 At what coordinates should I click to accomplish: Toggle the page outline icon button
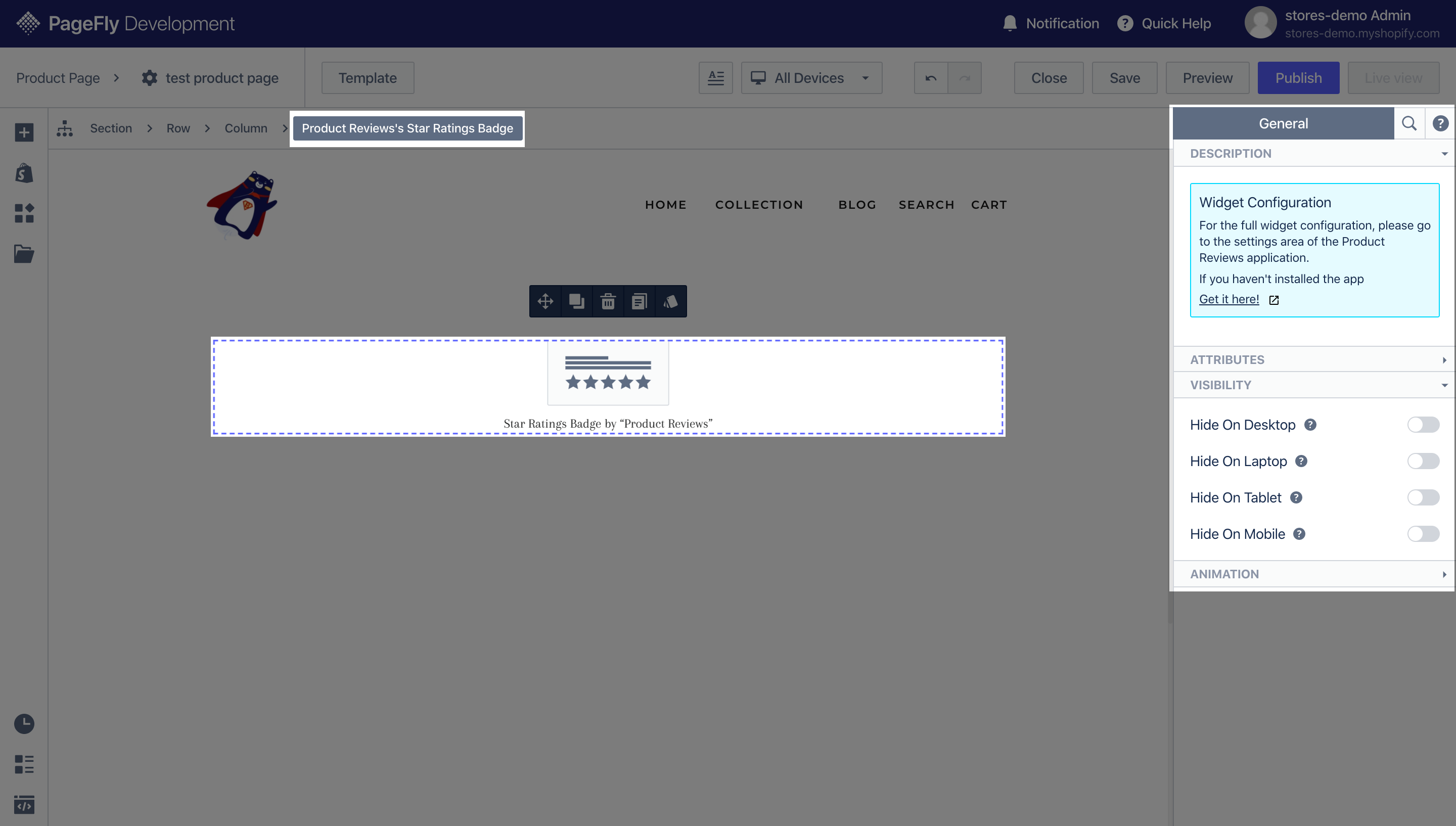pyautogui.click(x=716, y=78)
